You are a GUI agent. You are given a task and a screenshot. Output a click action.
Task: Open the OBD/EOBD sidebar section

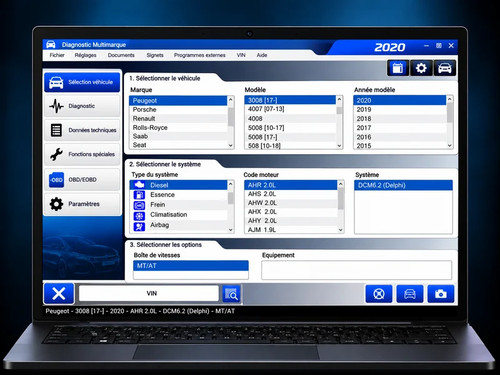click(82, 180)
